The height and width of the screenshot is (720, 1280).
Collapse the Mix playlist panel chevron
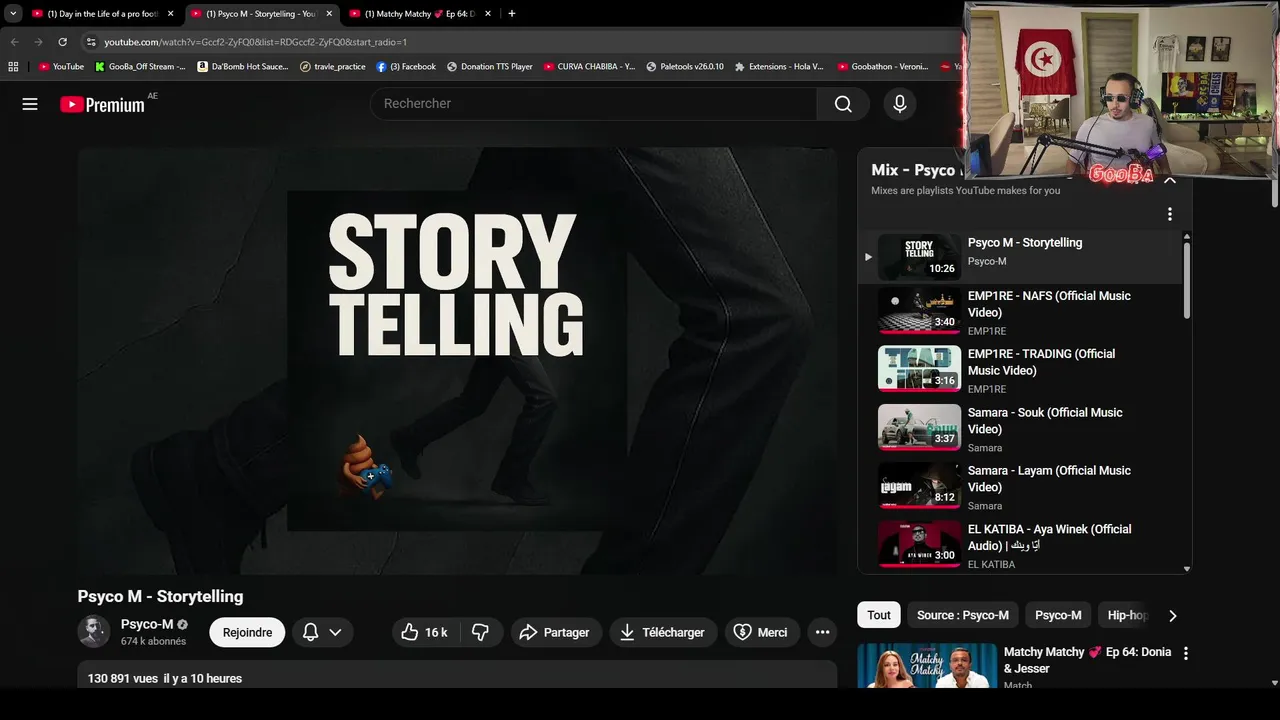point(1169,180)
